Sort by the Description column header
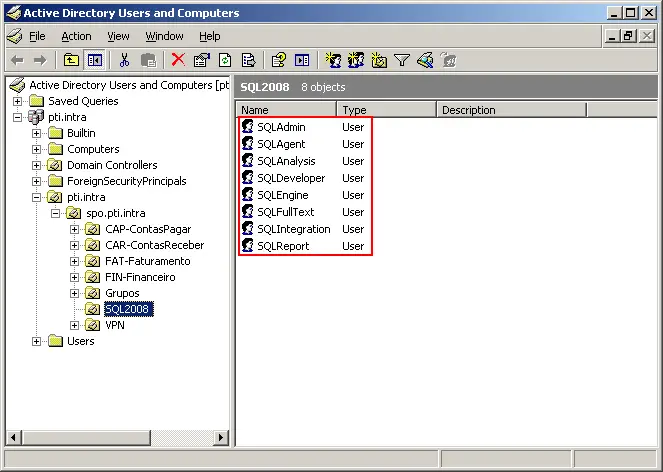663x472 pixels. coord(511,110)
